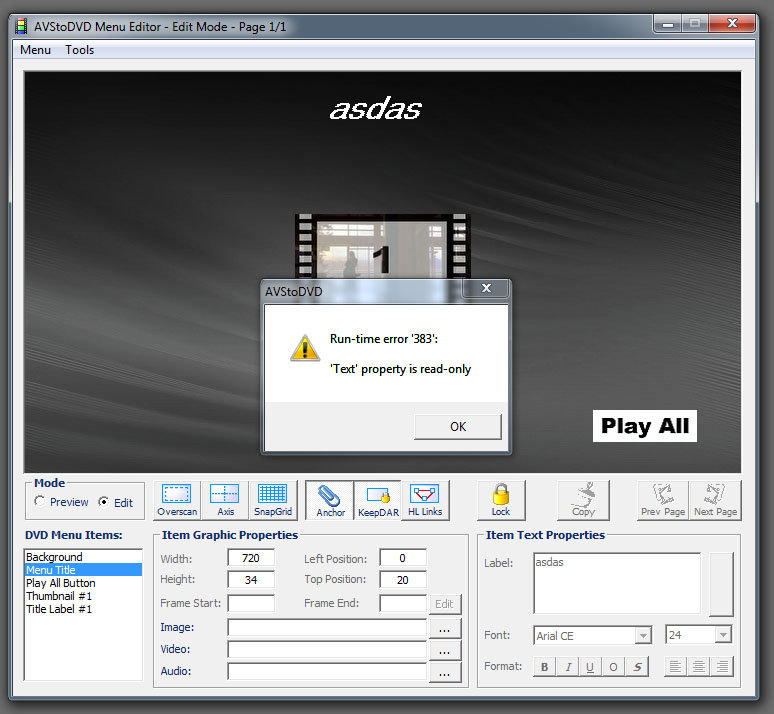
Task: Click the Frame Start field
Action: [251, 603]
